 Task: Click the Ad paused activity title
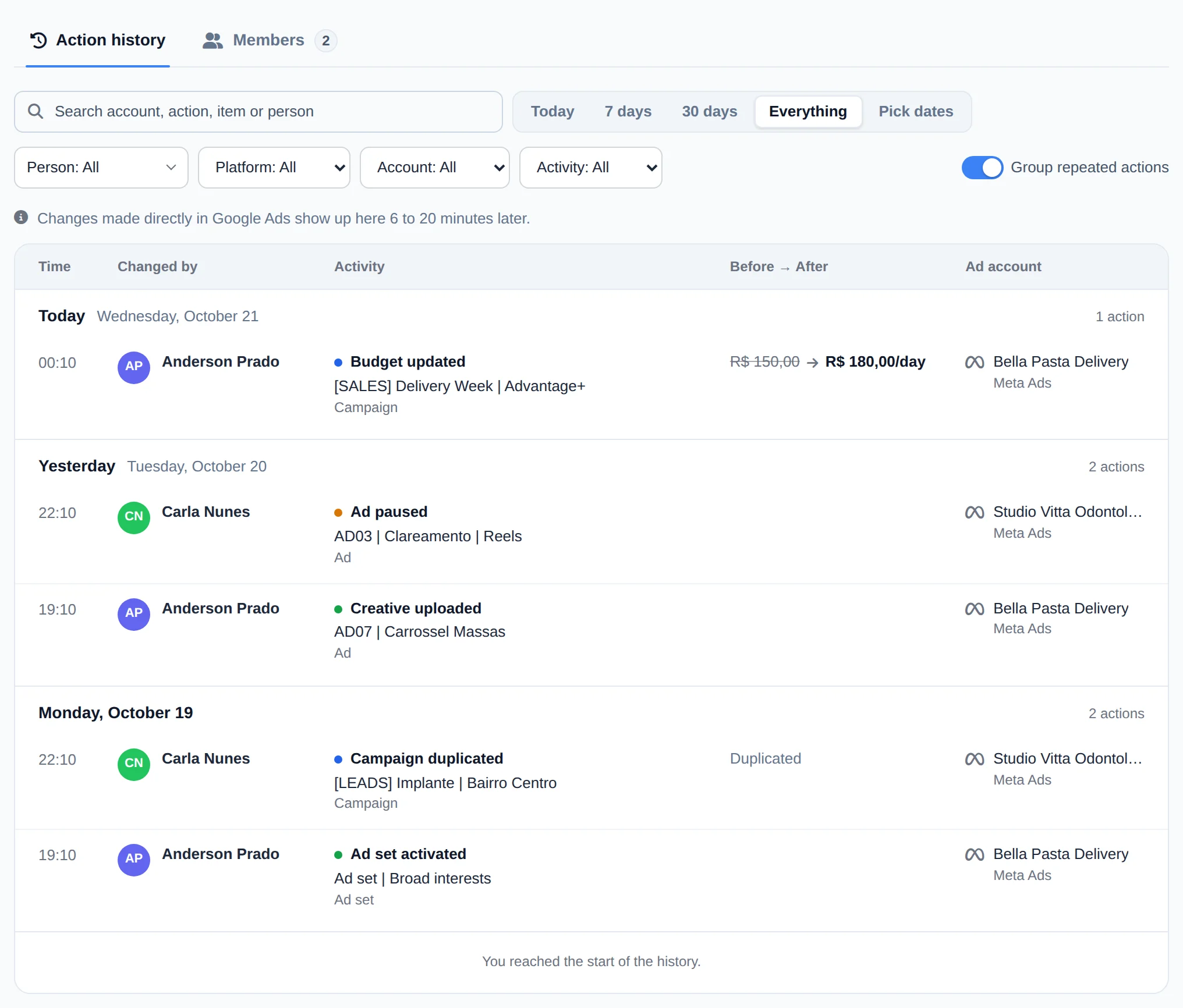coord(389,512)
